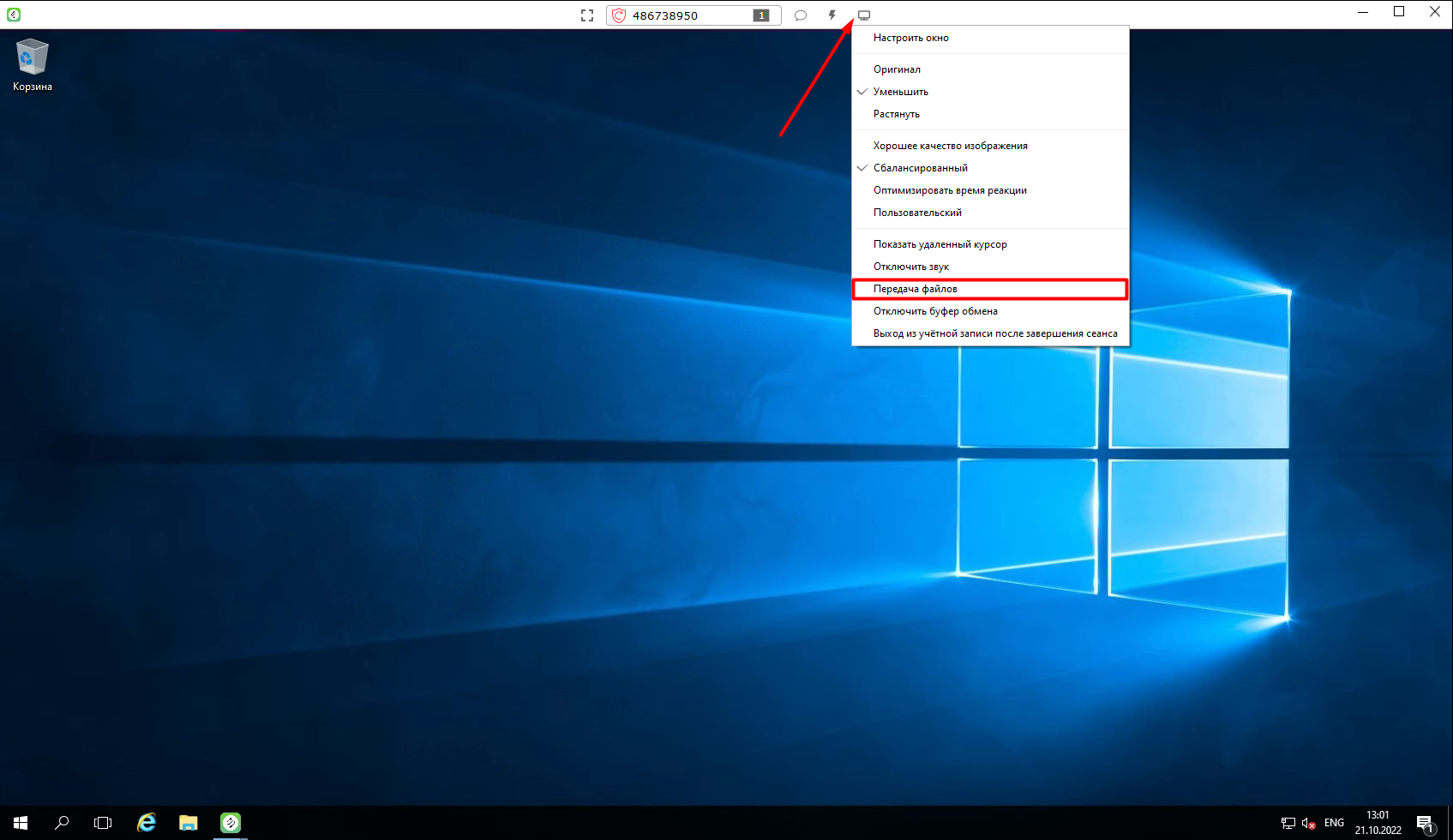Click the monitor number 1 badge
The image size is (1453, 840).
click(x=761, y=15)
